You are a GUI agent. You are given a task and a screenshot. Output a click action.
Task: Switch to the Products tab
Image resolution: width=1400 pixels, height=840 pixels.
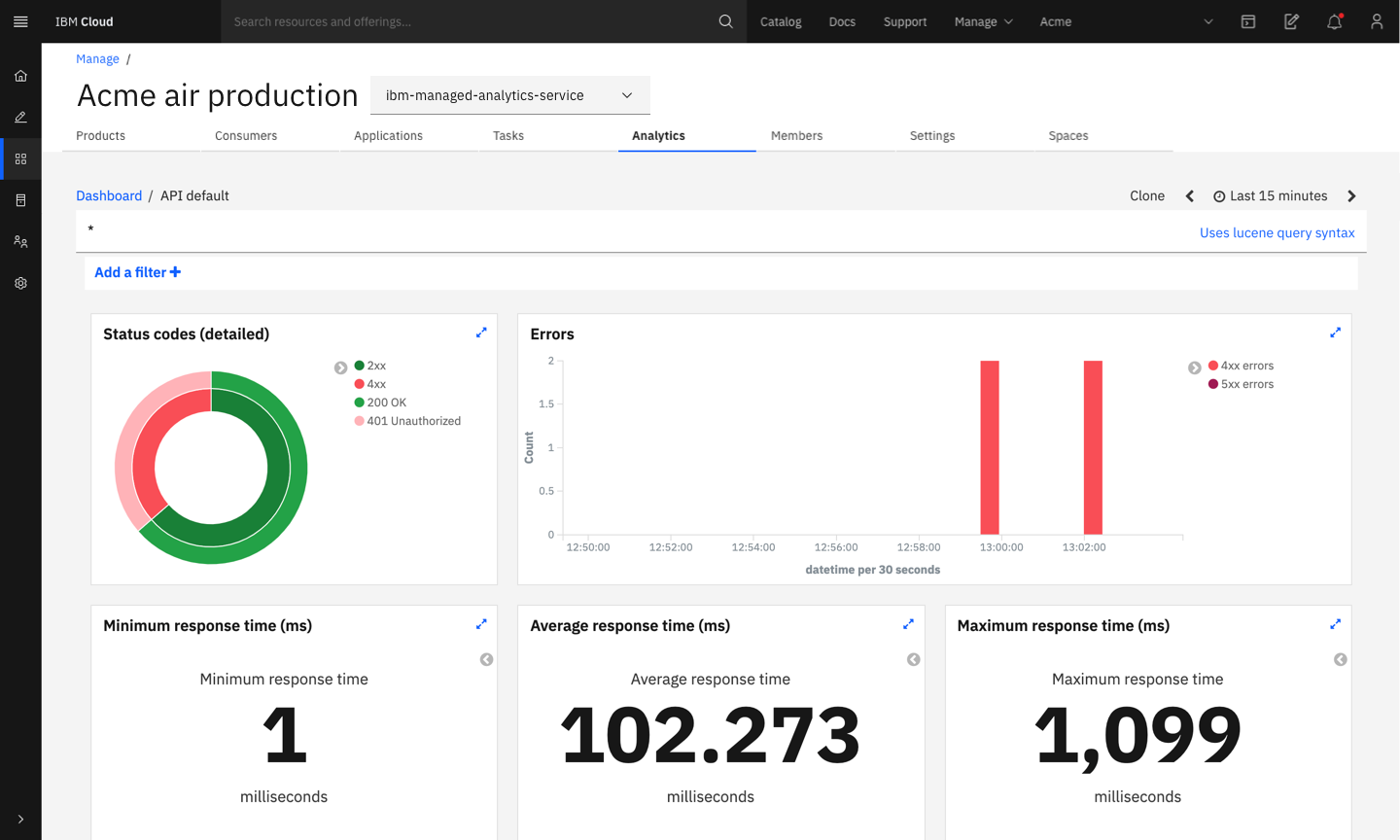click(x=101, y=136)
